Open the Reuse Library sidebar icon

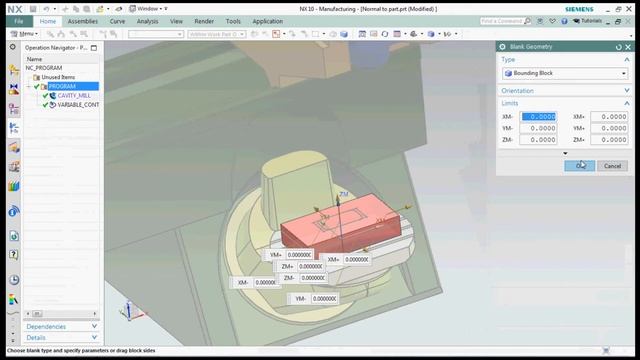(13, 167)
